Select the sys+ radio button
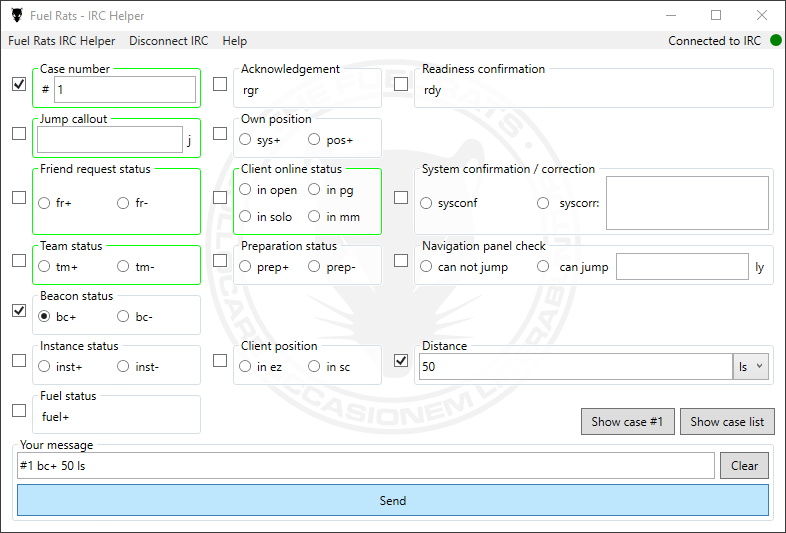 tap(245, 139)
